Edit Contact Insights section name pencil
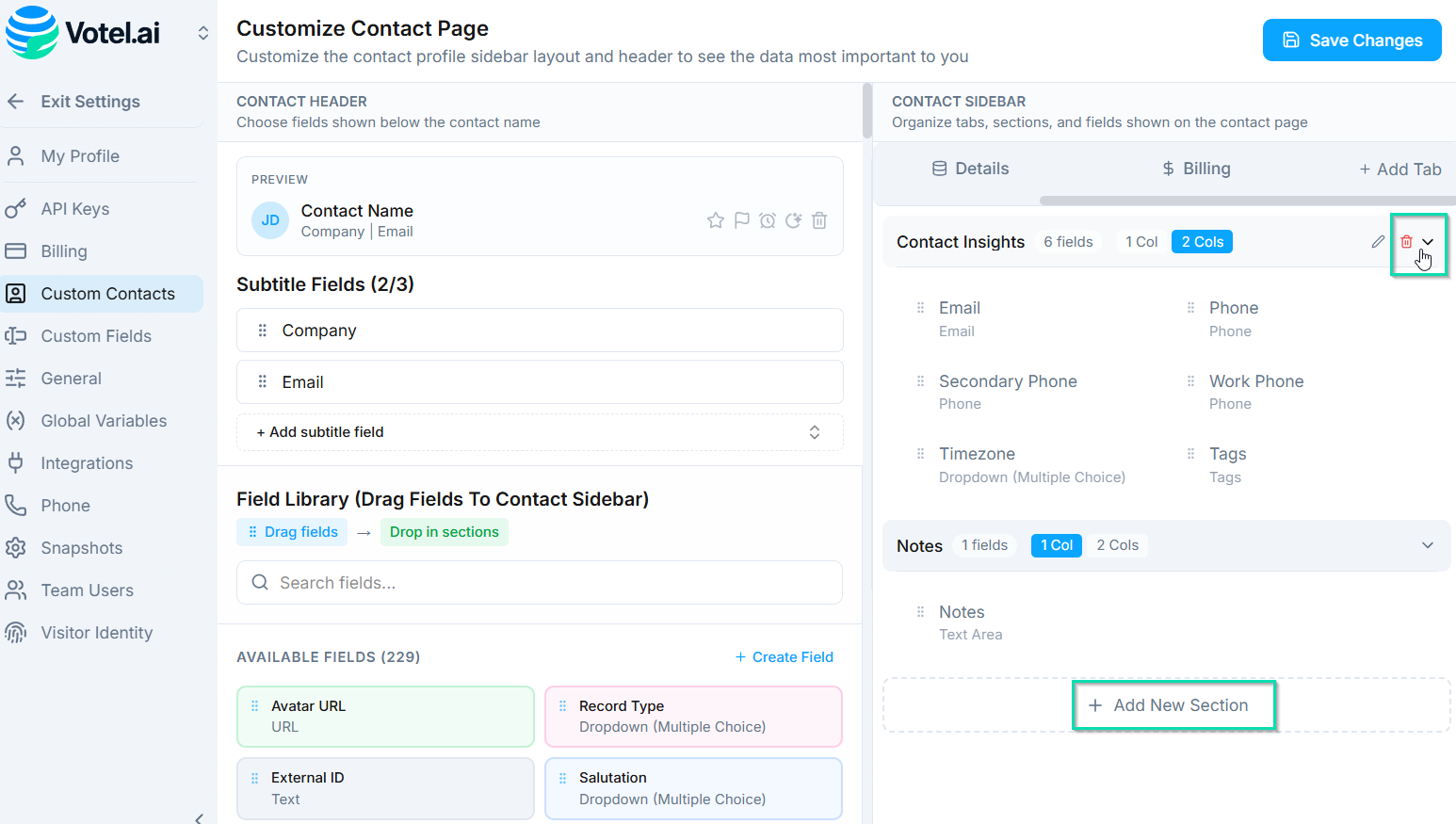 (1378, 242)
